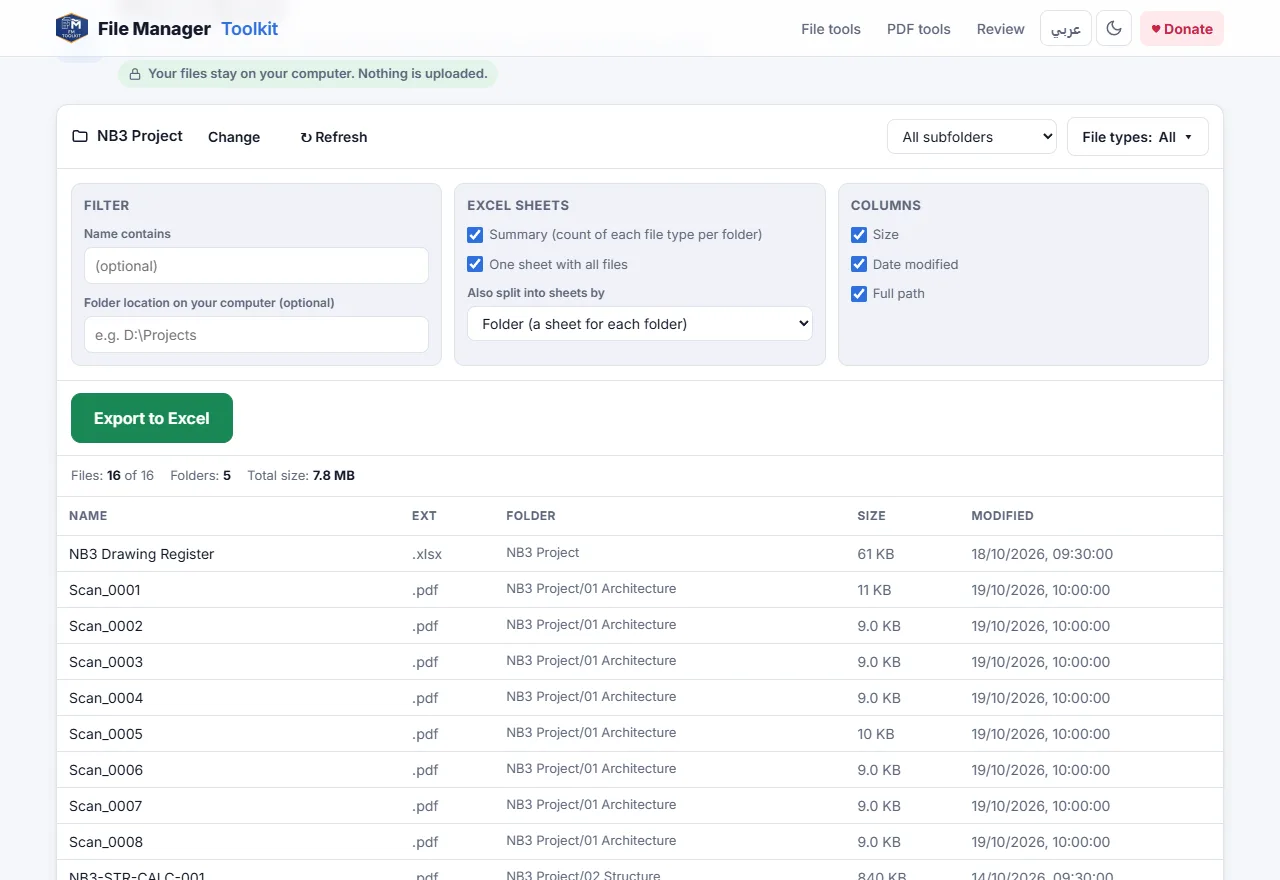Switch language to Arabic
Viewport: 1280px width, 880px height.
coord(1066,29)
